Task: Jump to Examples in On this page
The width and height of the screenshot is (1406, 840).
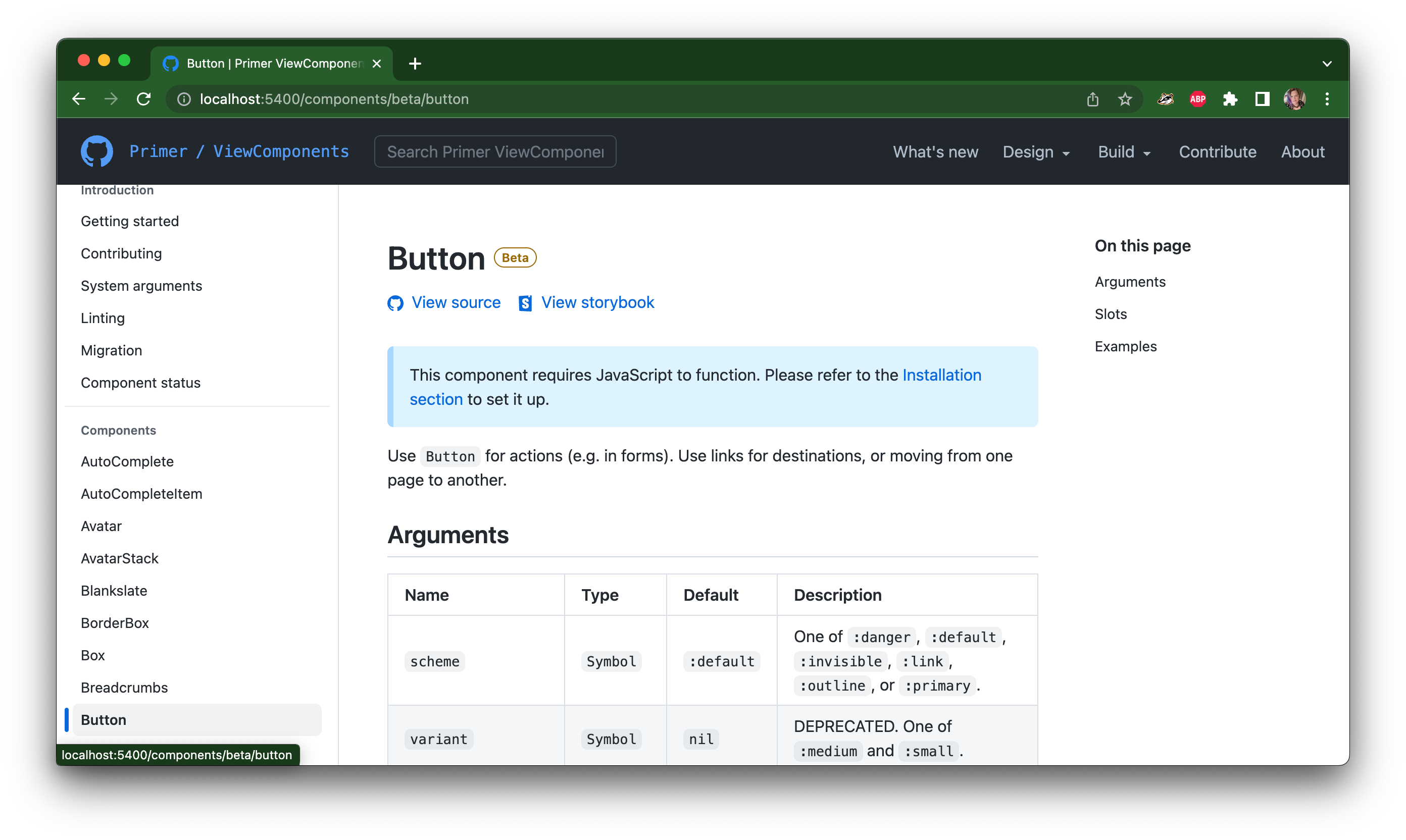Action: (1125, 346)
